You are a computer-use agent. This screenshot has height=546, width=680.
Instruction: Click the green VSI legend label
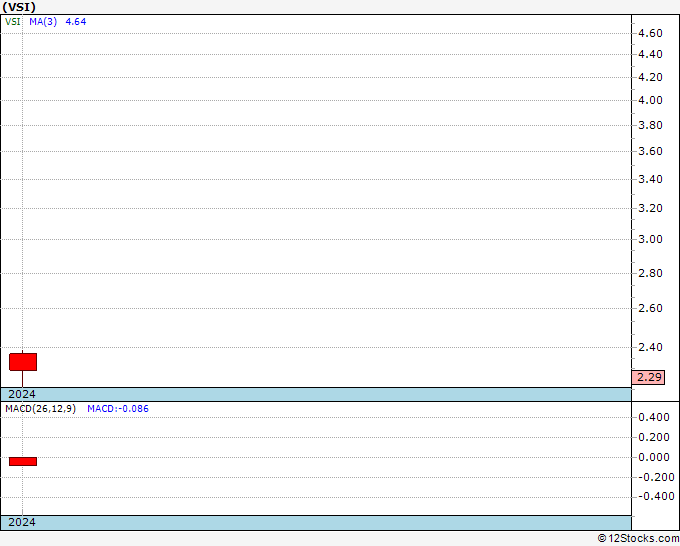pos(12,22)
